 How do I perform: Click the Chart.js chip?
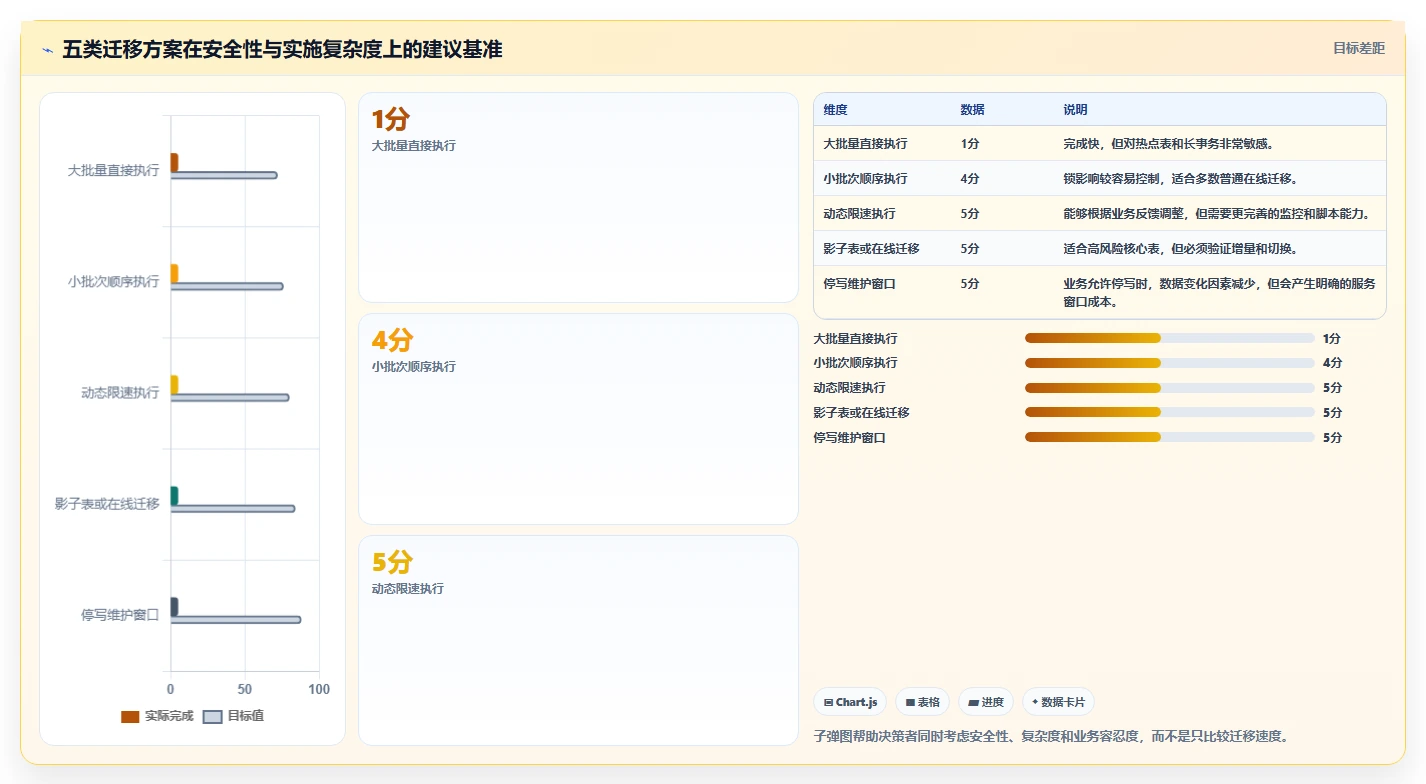[x=850, y=702]
